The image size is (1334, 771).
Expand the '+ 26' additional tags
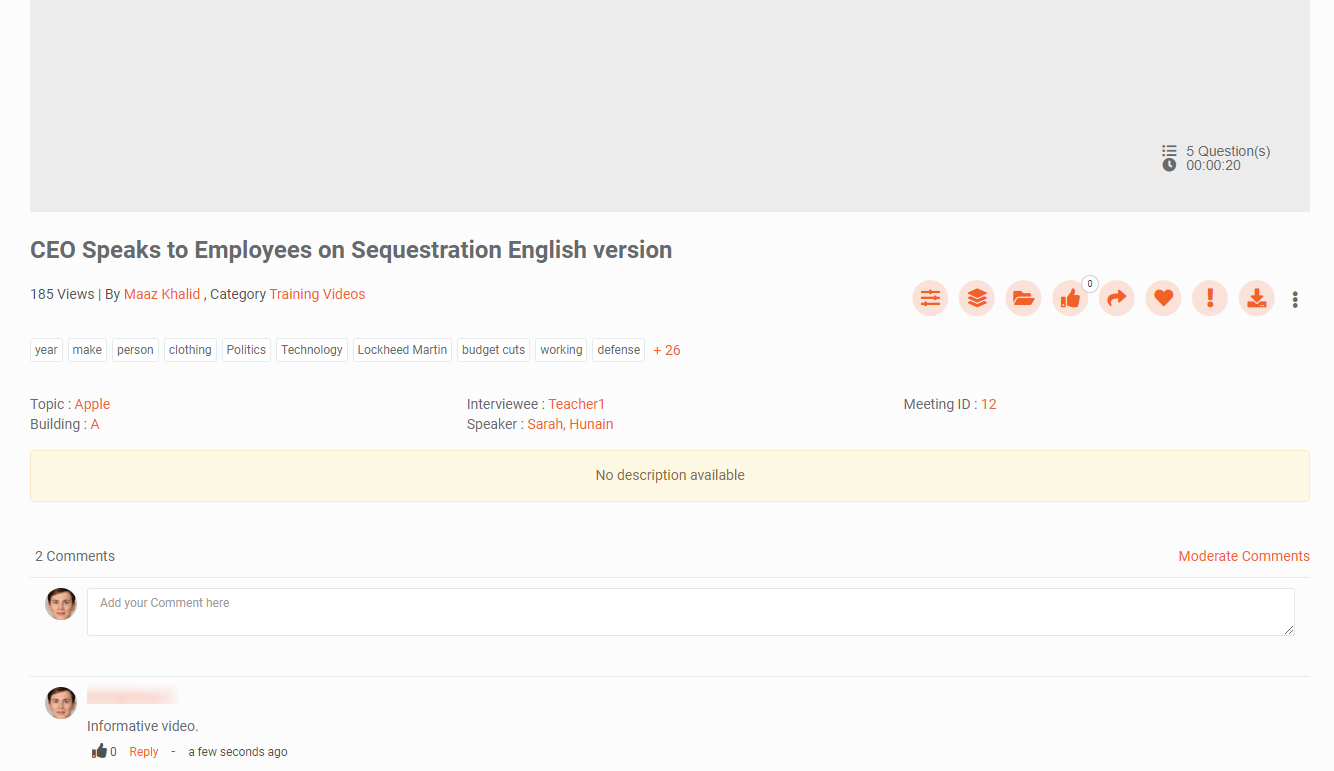[667, 350]
